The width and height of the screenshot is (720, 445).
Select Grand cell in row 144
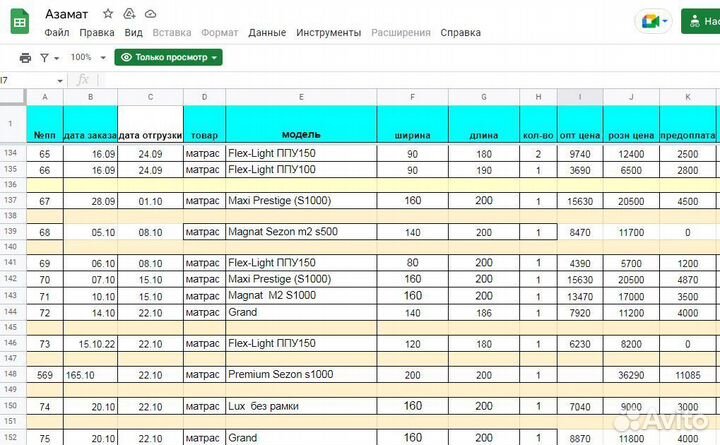click(x=301, y=312)
